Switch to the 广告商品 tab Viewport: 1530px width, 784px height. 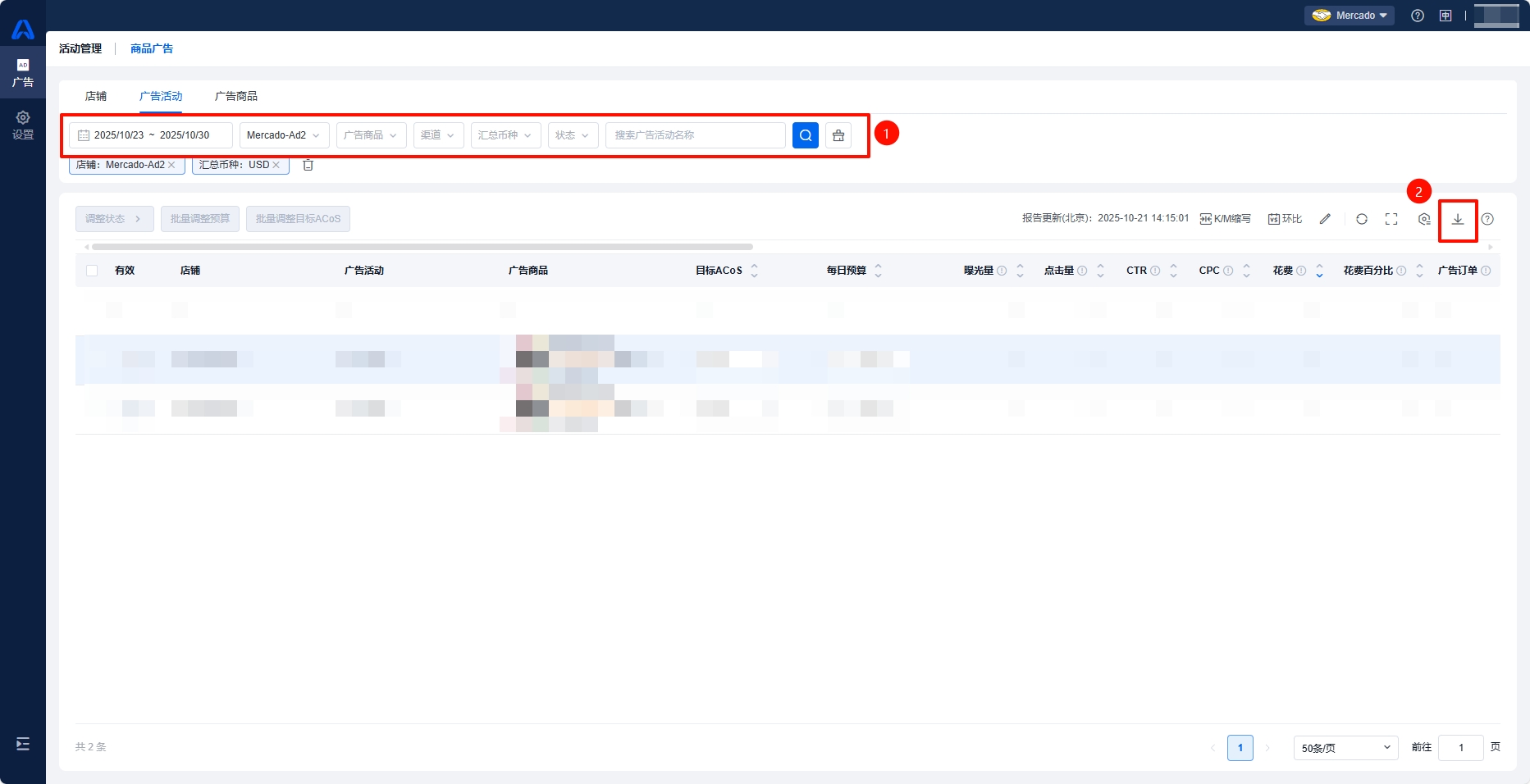point(235,96)
